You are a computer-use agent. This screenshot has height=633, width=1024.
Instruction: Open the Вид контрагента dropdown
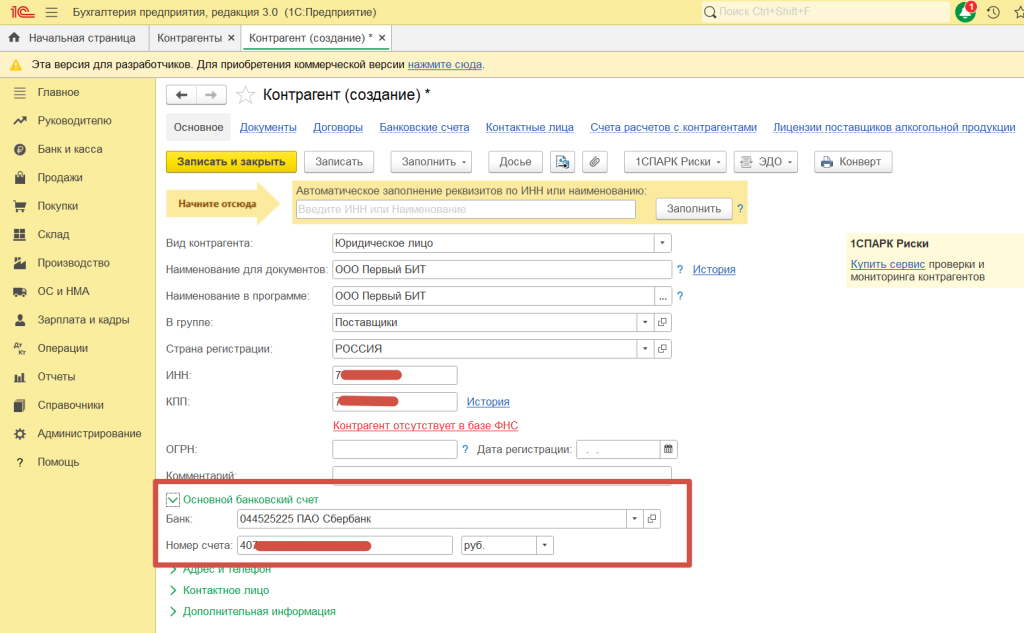coord(662,243)
